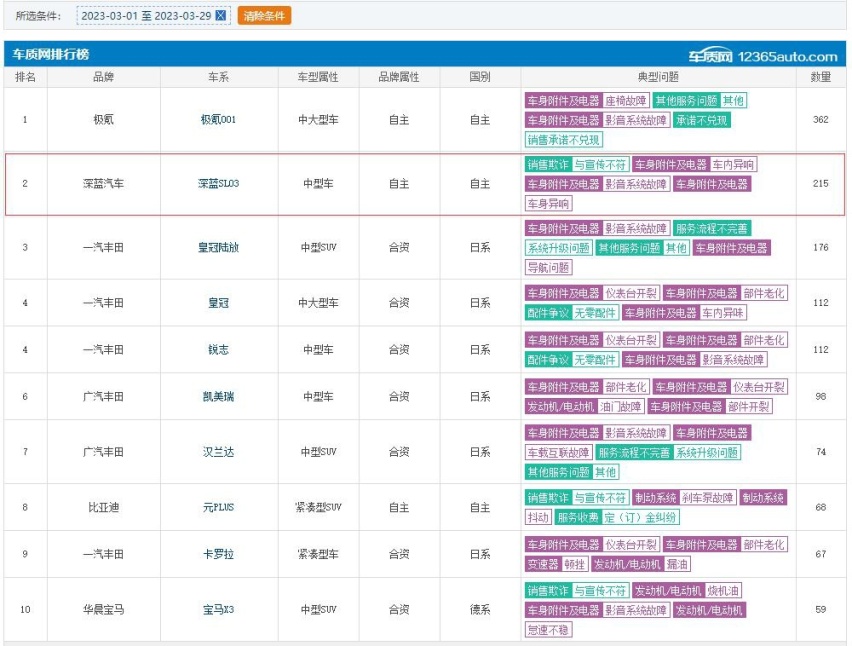Click the 深蓝汽车 brand cell

click(x=103, y=184)
